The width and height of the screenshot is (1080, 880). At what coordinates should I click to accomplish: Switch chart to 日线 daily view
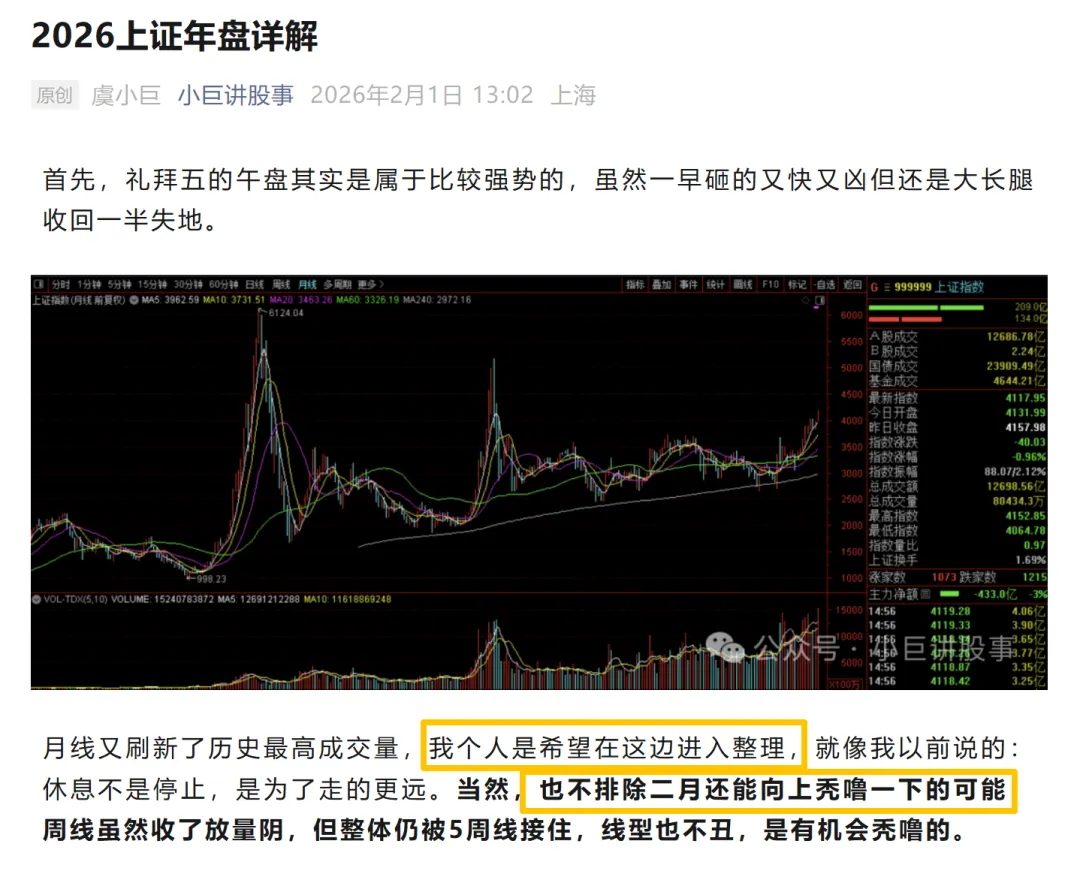pyautogui.click(x=255, y=284)
